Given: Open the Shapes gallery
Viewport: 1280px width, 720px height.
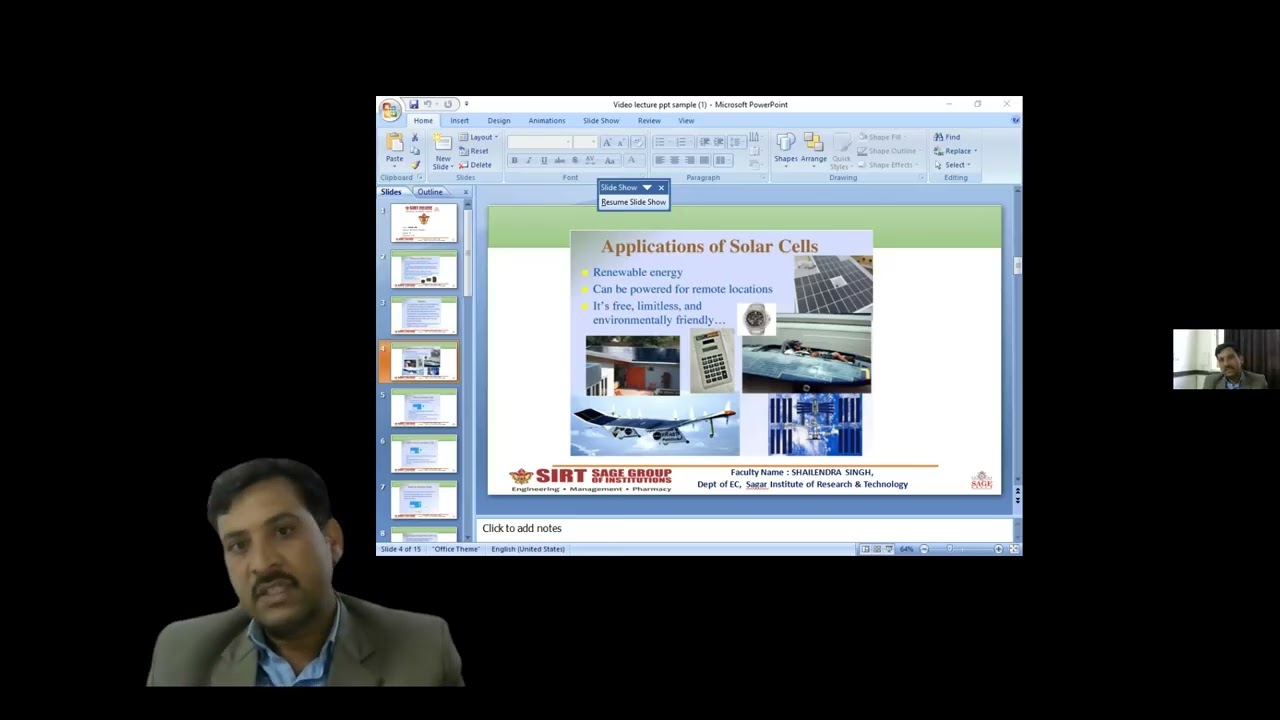Looking at the screenshot, I should point(786,148).
